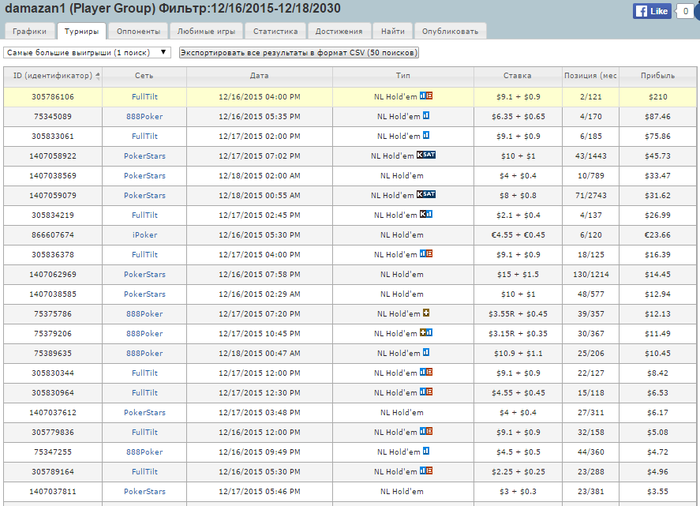Select tournament ID 1407038585
This screenshot has height=506, width=700.
coord(53,294)
